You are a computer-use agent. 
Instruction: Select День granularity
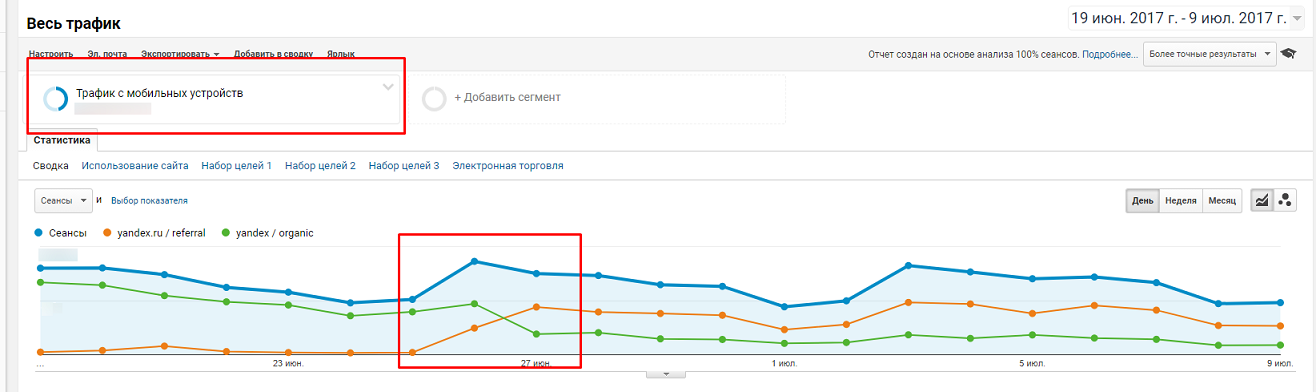[x=1142, y=200]
